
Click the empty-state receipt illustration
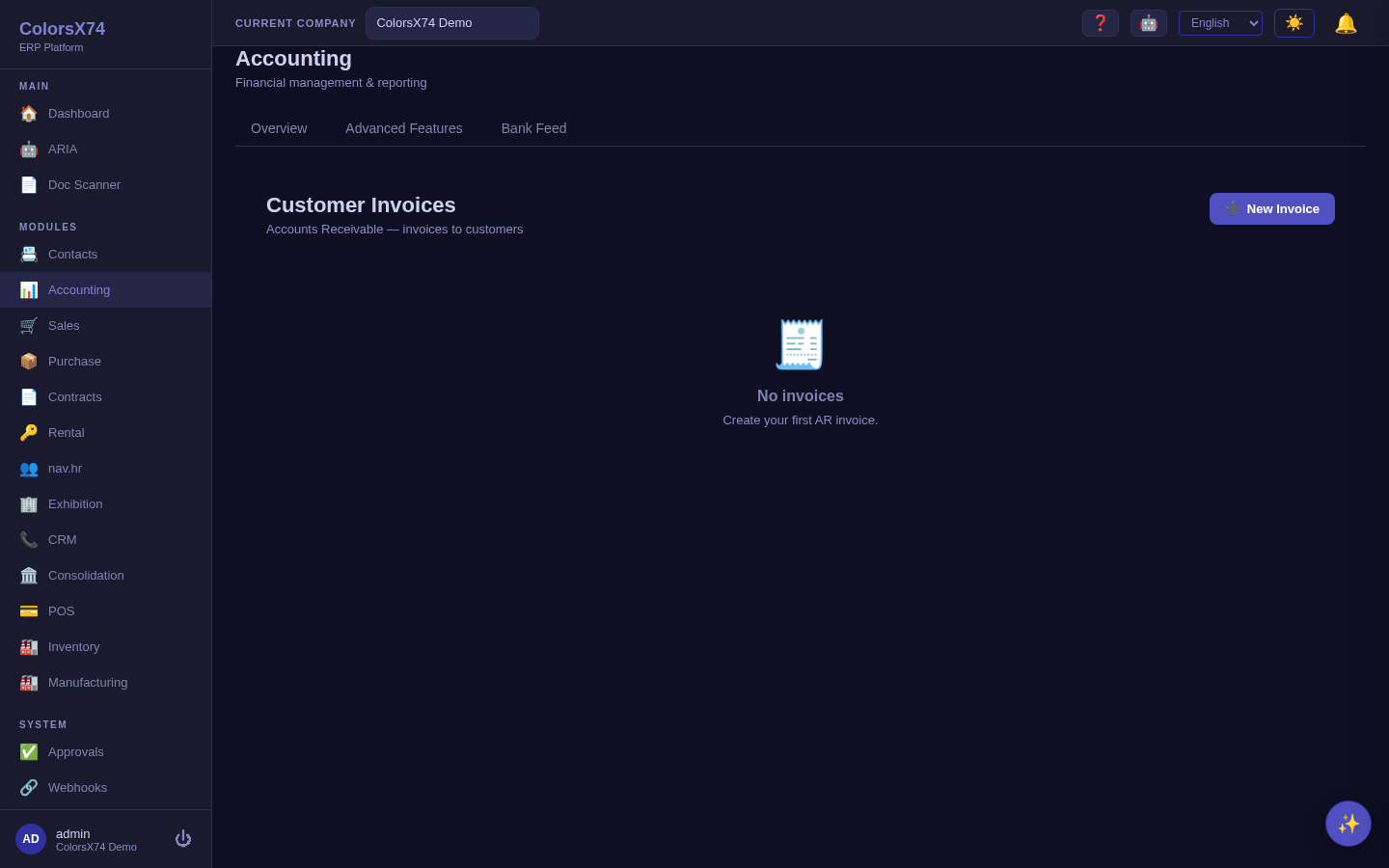coord(801,344)
